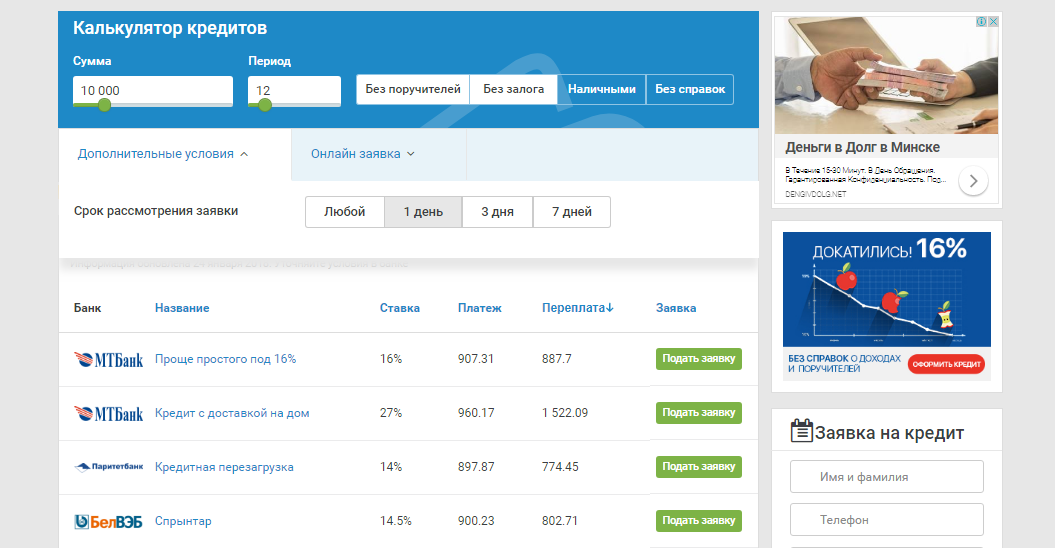The image size is (1055, 548).
Task: Expand the Онлайн заявка section
Action: coord(363,154)
